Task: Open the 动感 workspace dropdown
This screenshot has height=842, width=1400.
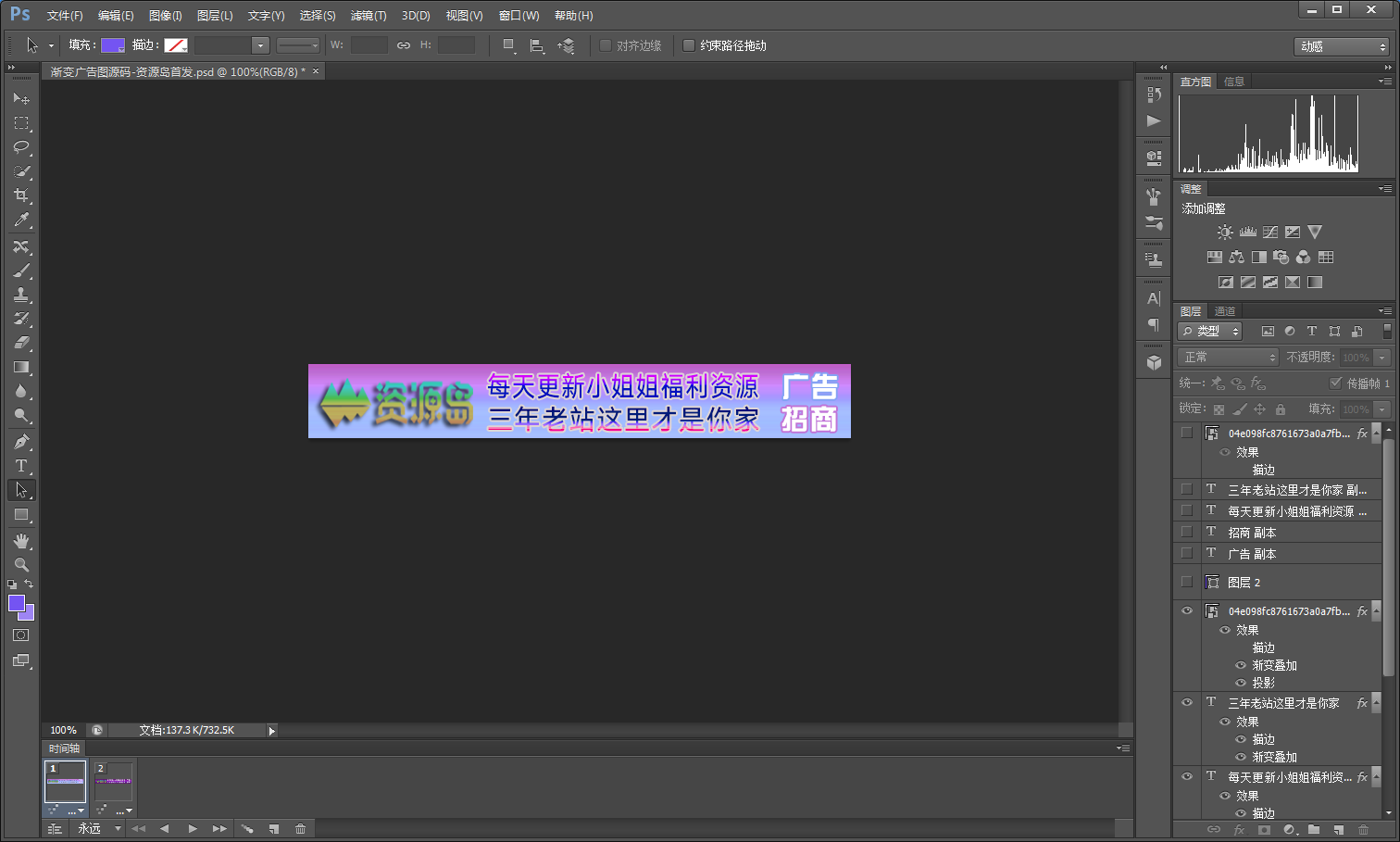Action: pyautogui.click(x=1341, y=46)
